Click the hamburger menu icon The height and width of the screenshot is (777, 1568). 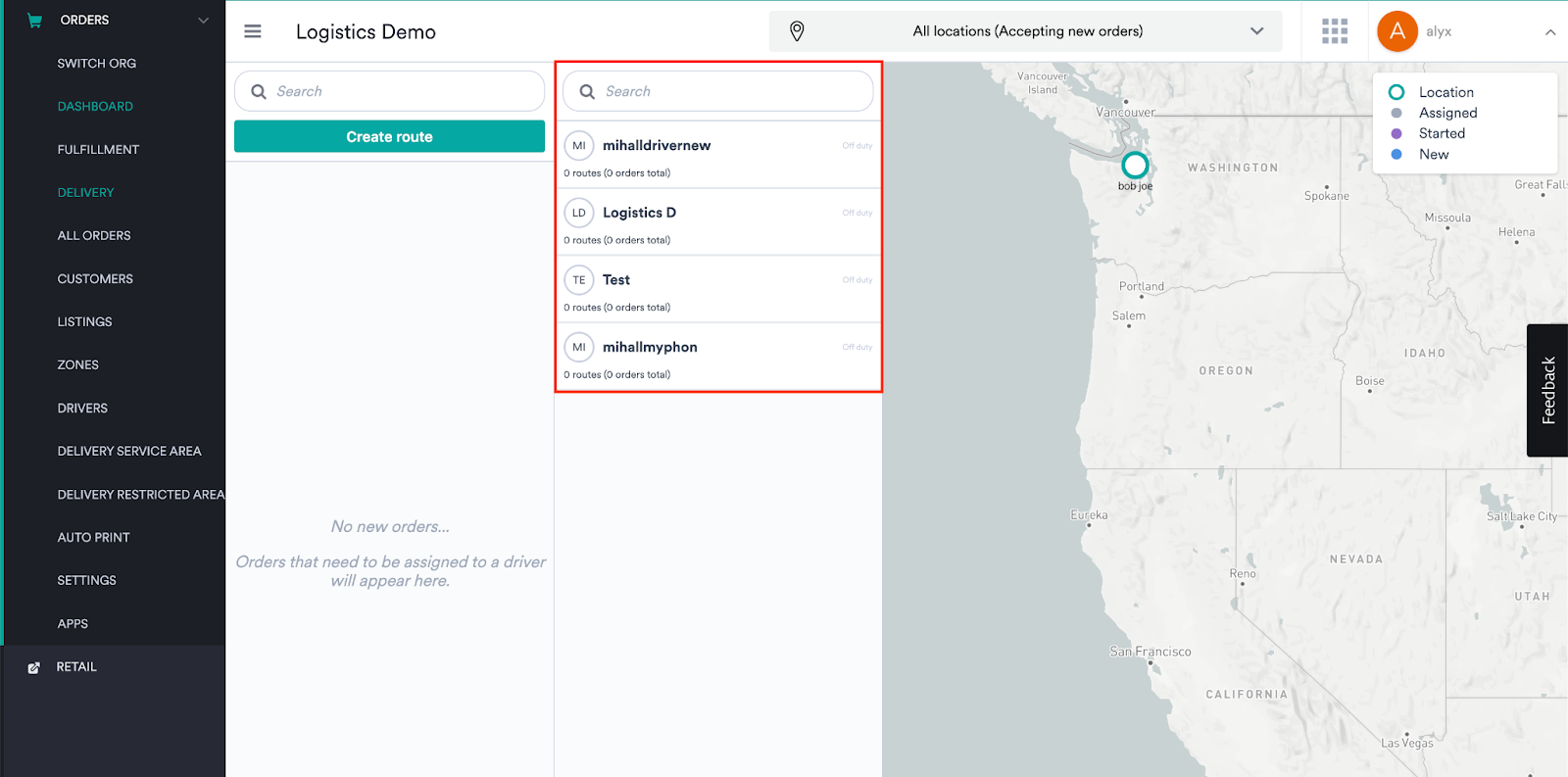click(253, 31)
